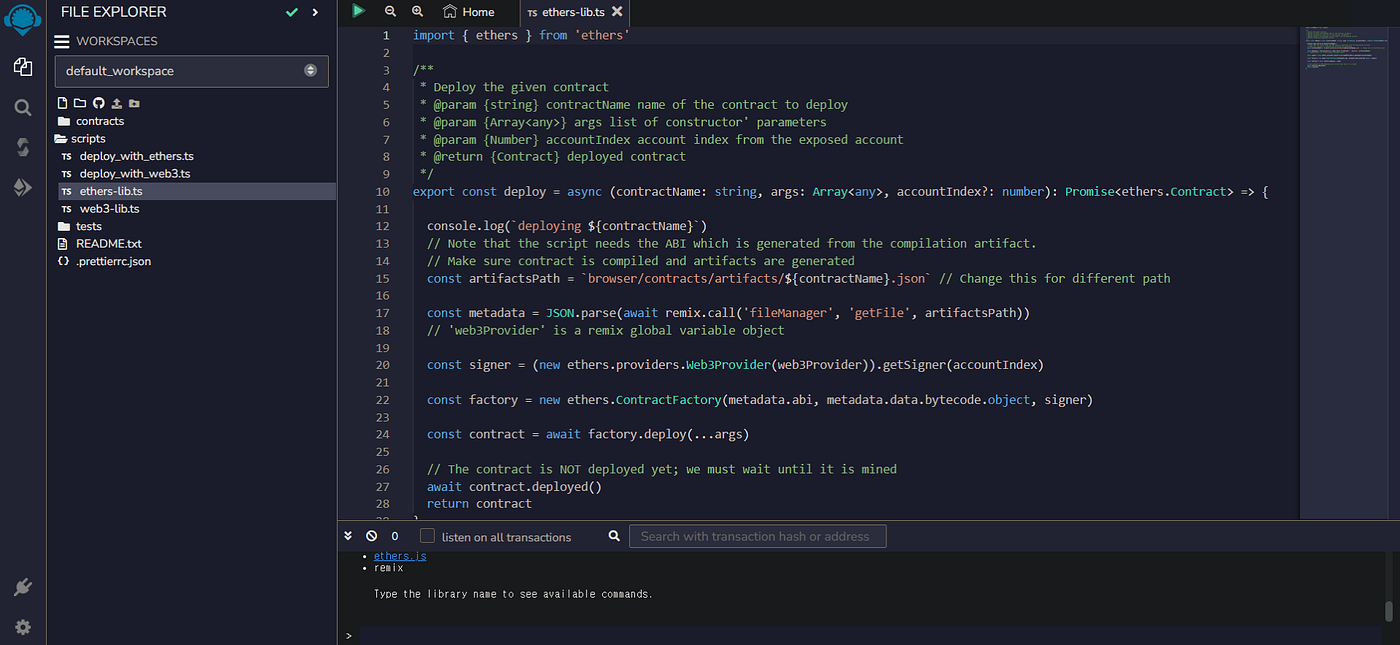Open deploy_with_web3.ts file
The image size is (1400, 645).
click(135, 173)
